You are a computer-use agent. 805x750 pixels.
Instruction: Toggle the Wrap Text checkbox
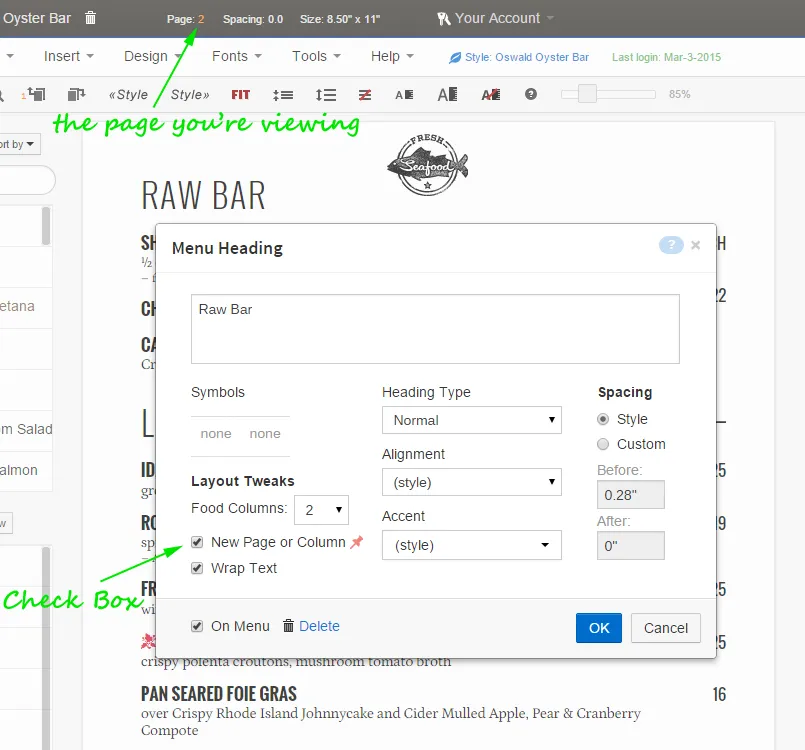(197, 568)
